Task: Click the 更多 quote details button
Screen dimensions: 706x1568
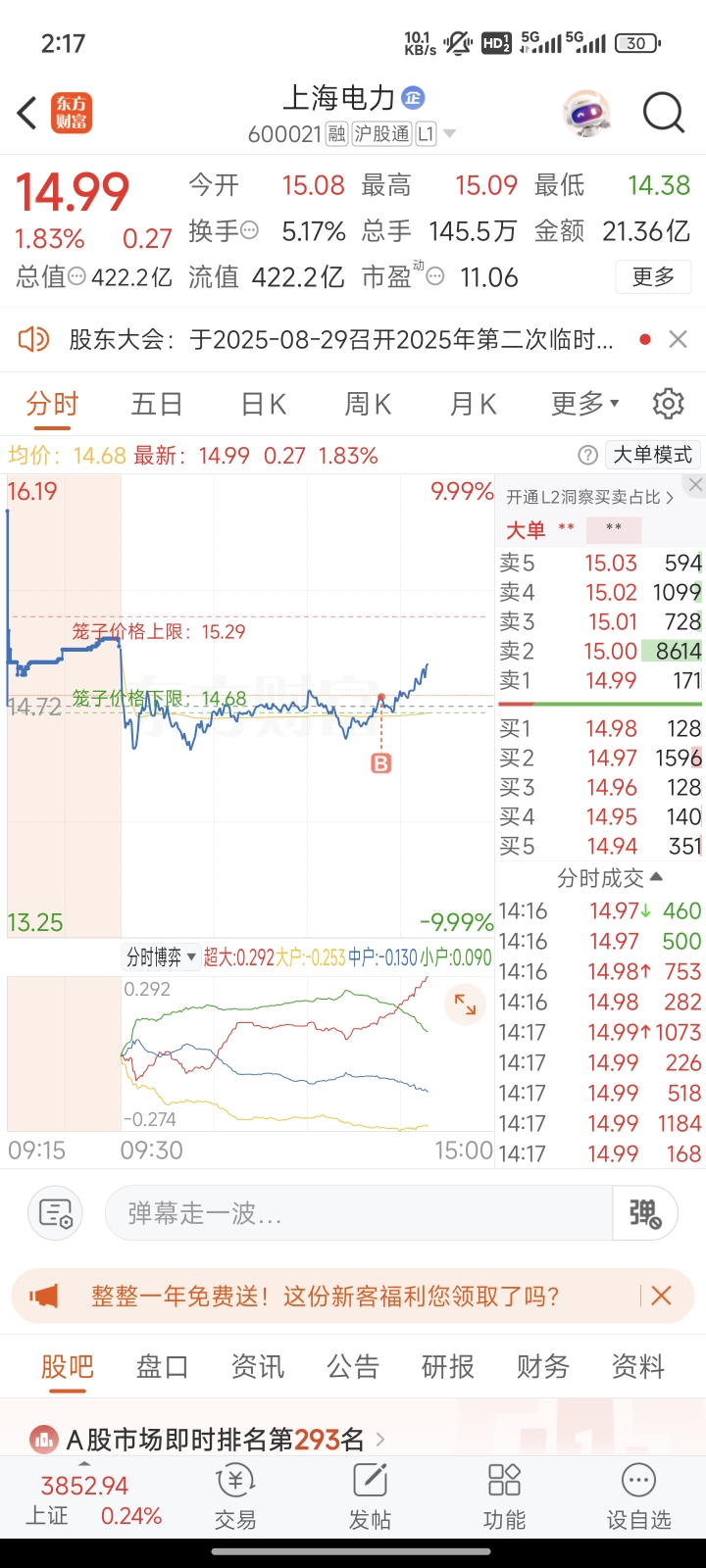Action: 653,277
